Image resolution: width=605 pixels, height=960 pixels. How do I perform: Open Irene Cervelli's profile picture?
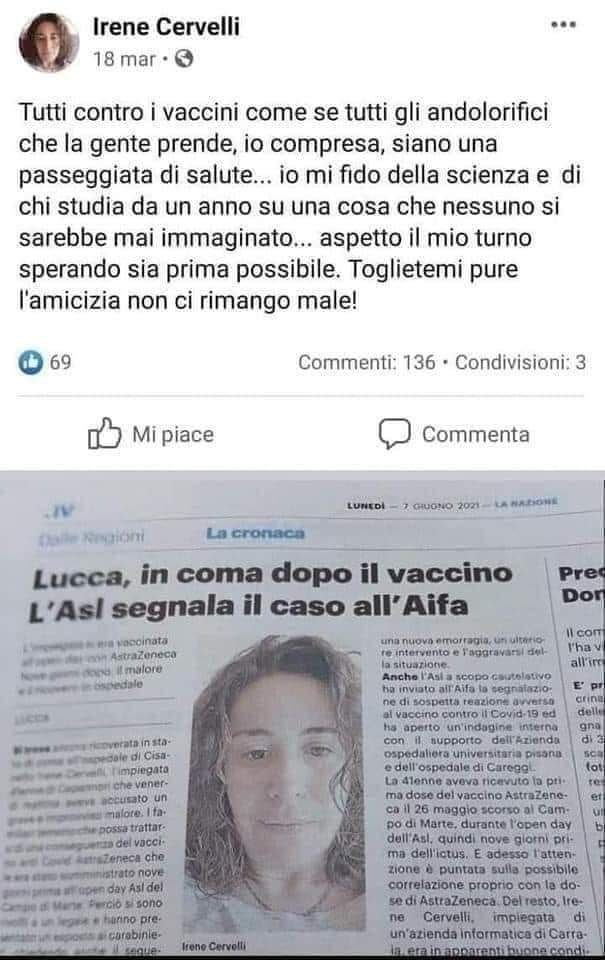(49, 43)
